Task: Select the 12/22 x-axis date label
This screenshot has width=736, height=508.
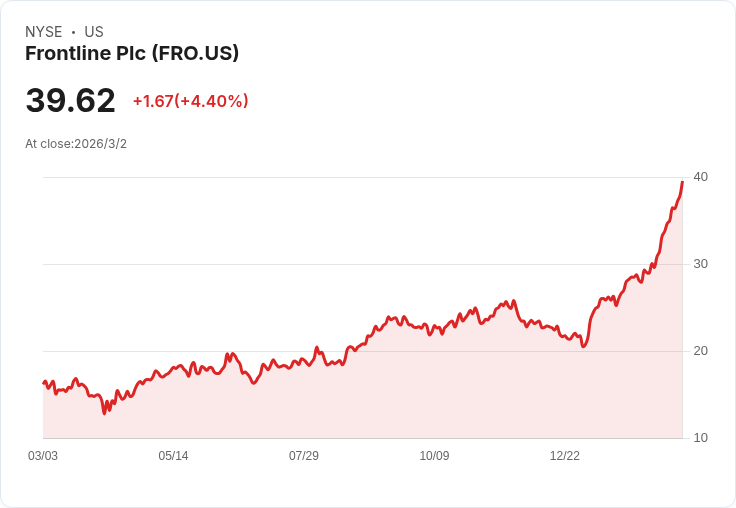Action: coord(565,456)
